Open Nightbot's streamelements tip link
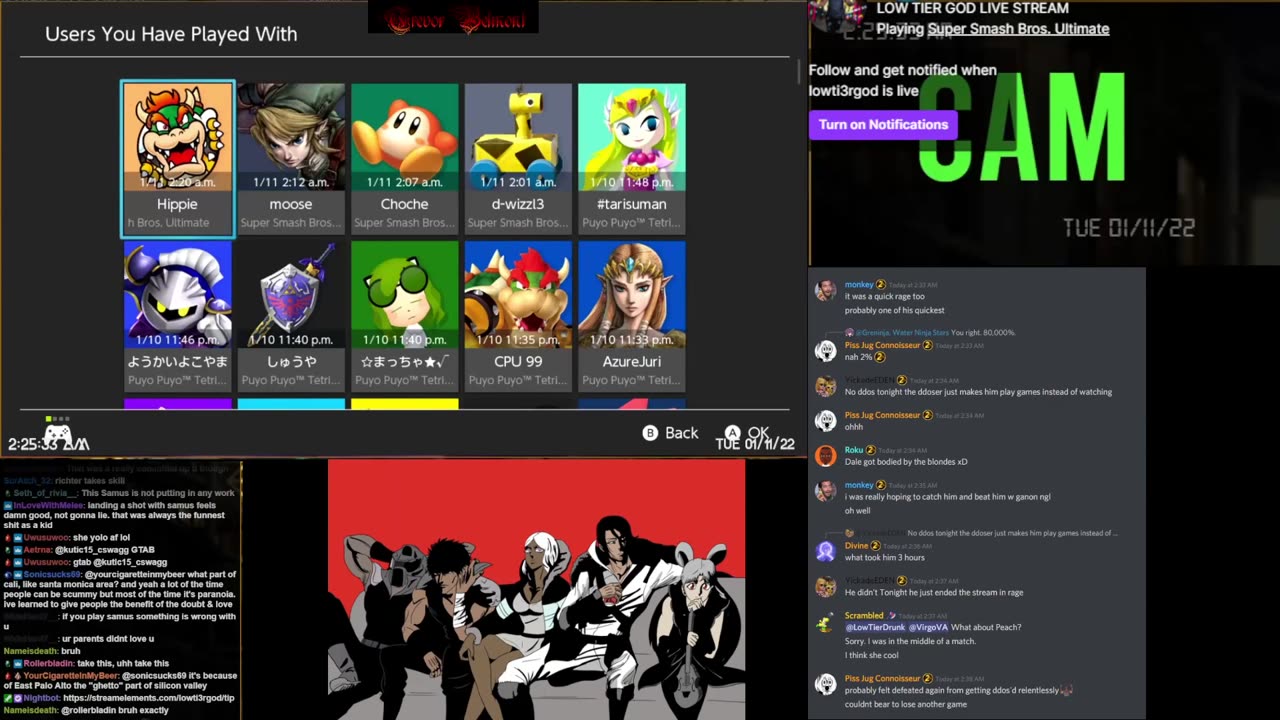The height and width of the screenshot is (720, 1280). tap(149, 698)
